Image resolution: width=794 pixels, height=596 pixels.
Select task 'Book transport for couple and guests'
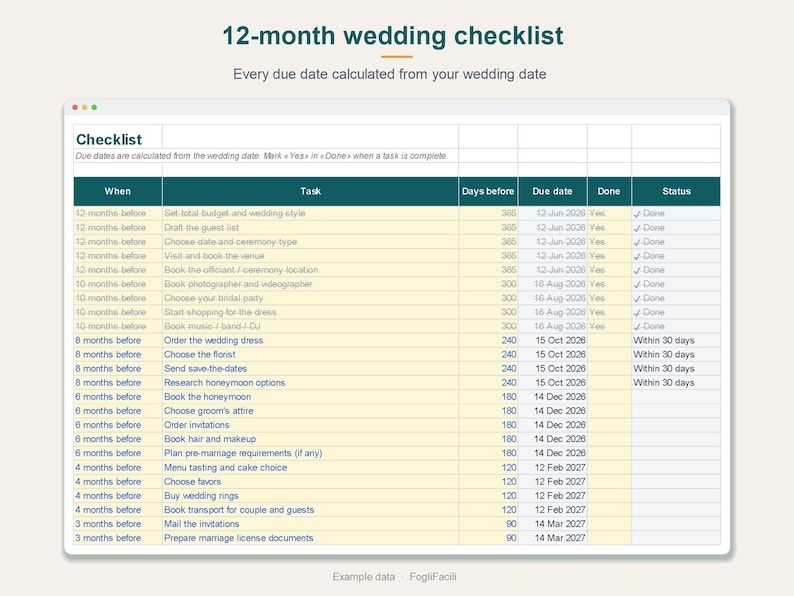310,510
